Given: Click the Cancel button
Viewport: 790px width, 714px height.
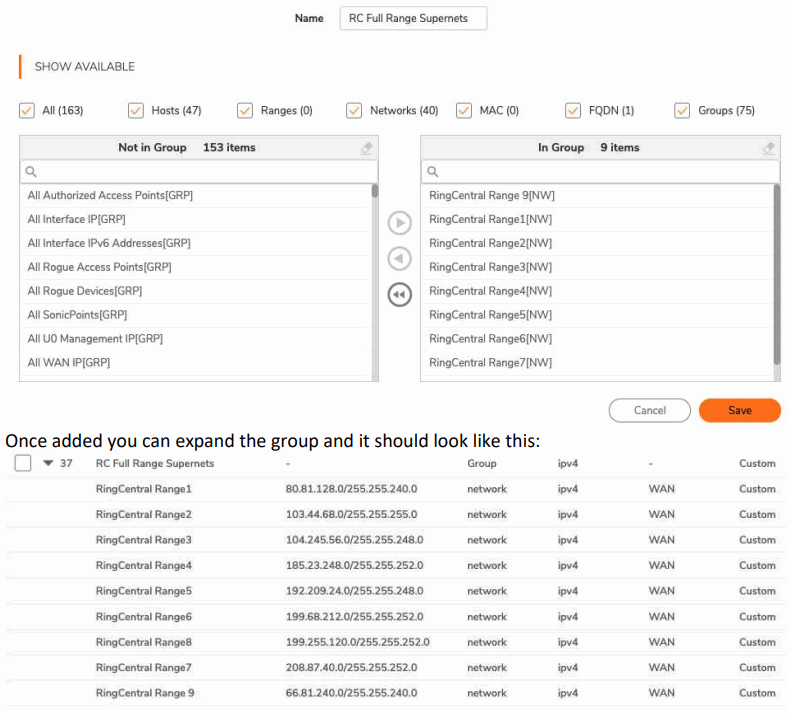Looking at the screenshot, I should [x=649, y=410].
